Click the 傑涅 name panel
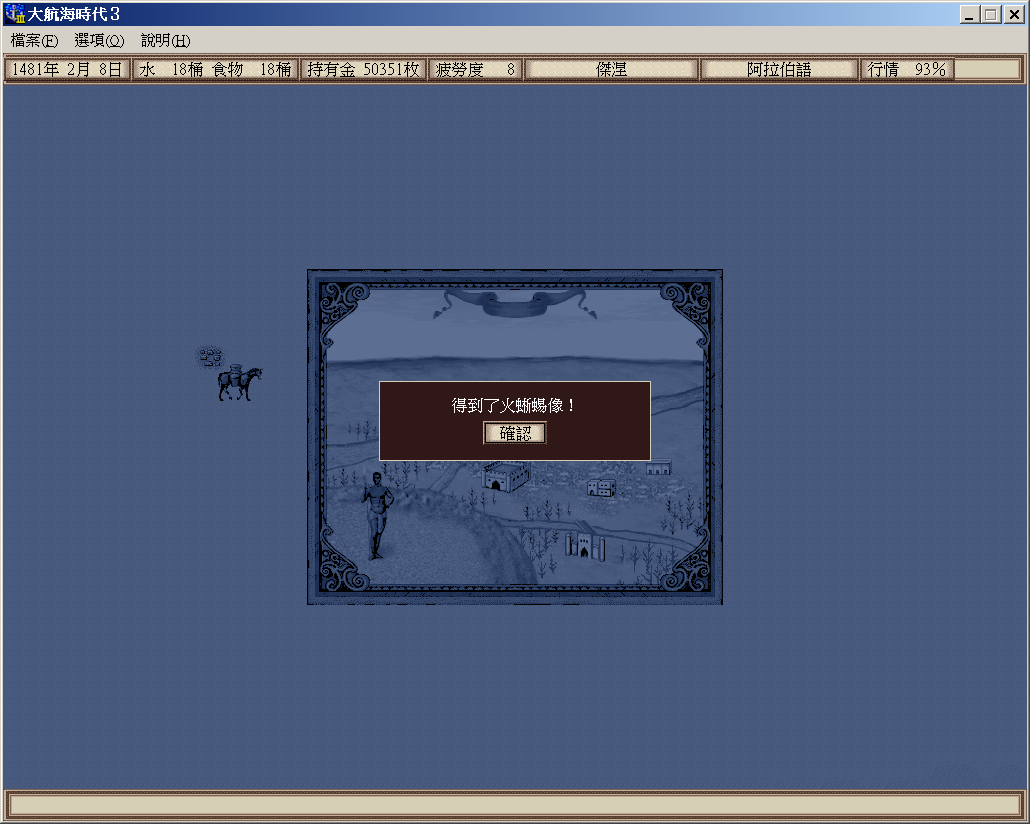Viewport: 1030px width, 824px height. [611, 70]
